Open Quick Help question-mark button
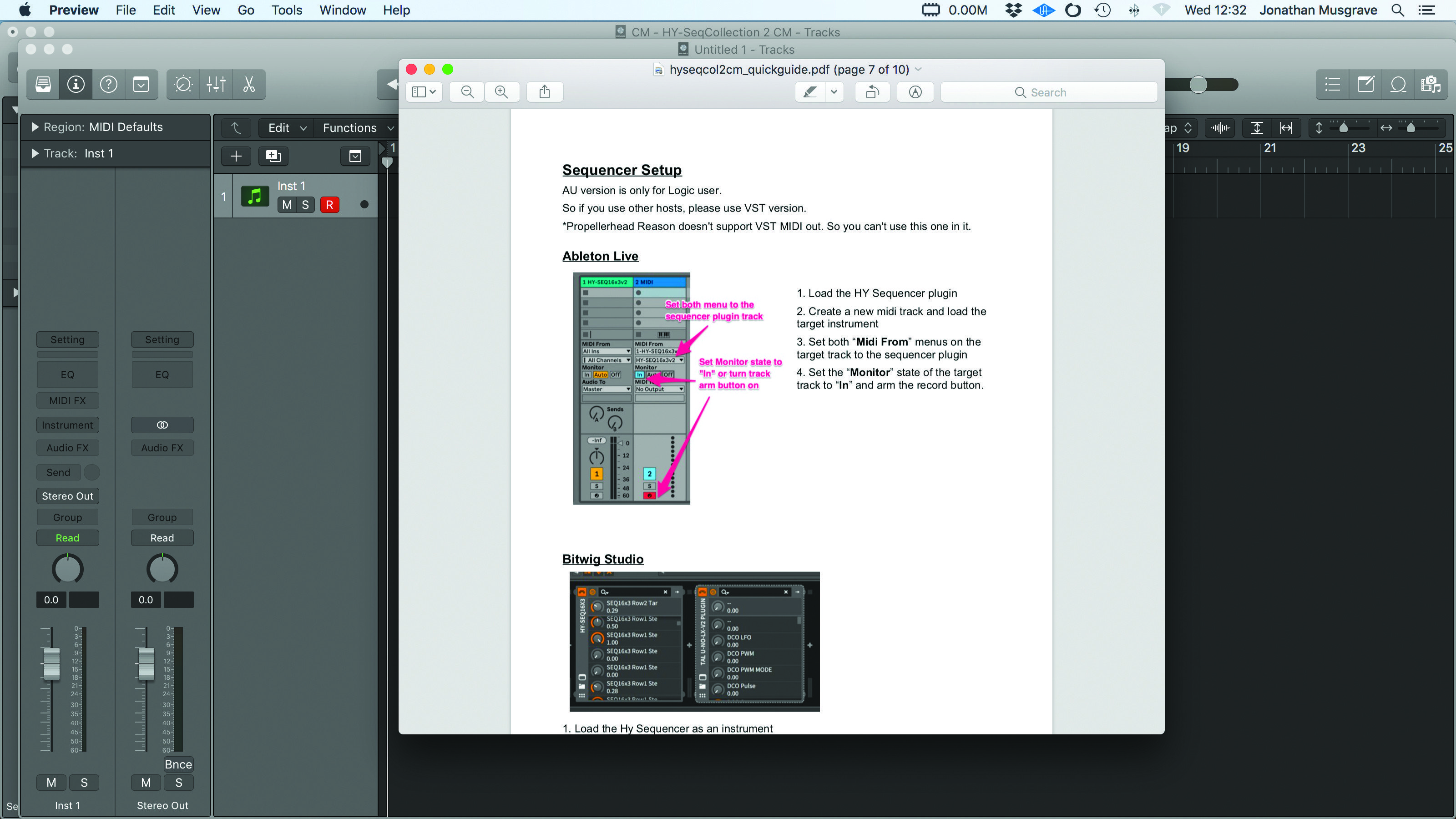The height and width of the screenshot is (819, 1456). point(109,85)
